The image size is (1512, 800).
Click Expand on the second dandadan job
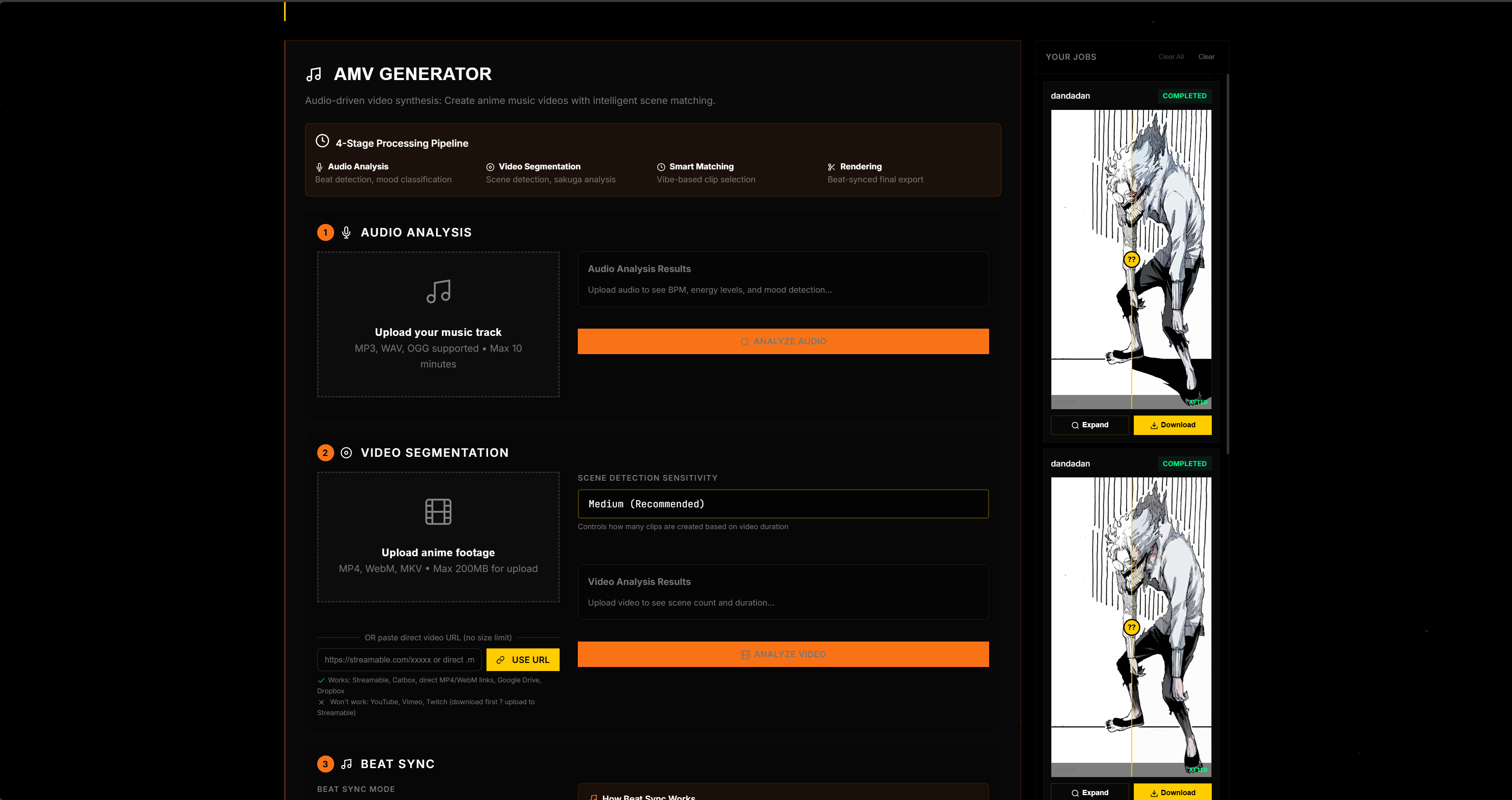1089,792
